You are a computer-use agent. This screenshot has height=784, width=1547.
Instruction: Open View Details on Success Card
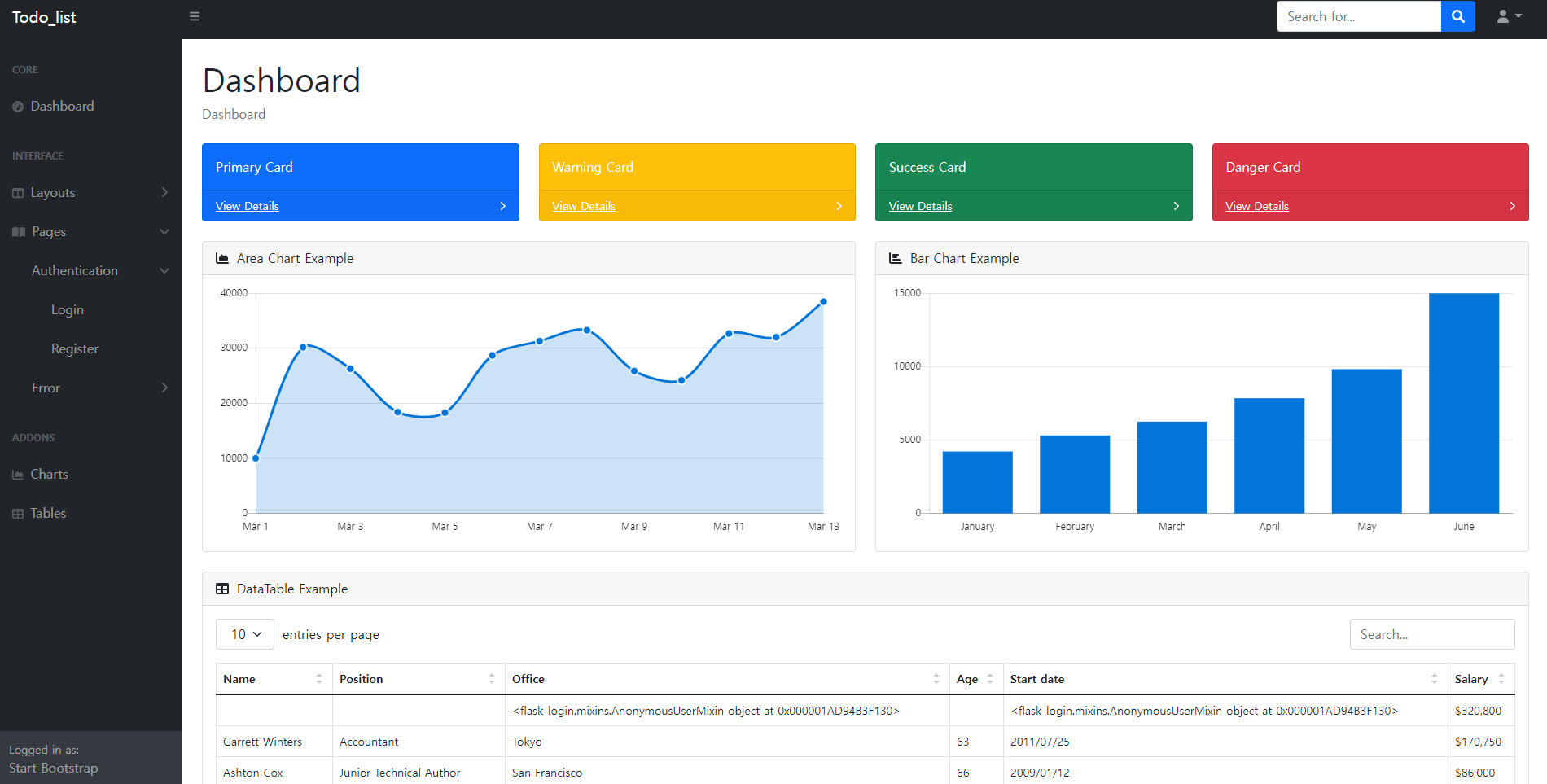pos(921,206)
